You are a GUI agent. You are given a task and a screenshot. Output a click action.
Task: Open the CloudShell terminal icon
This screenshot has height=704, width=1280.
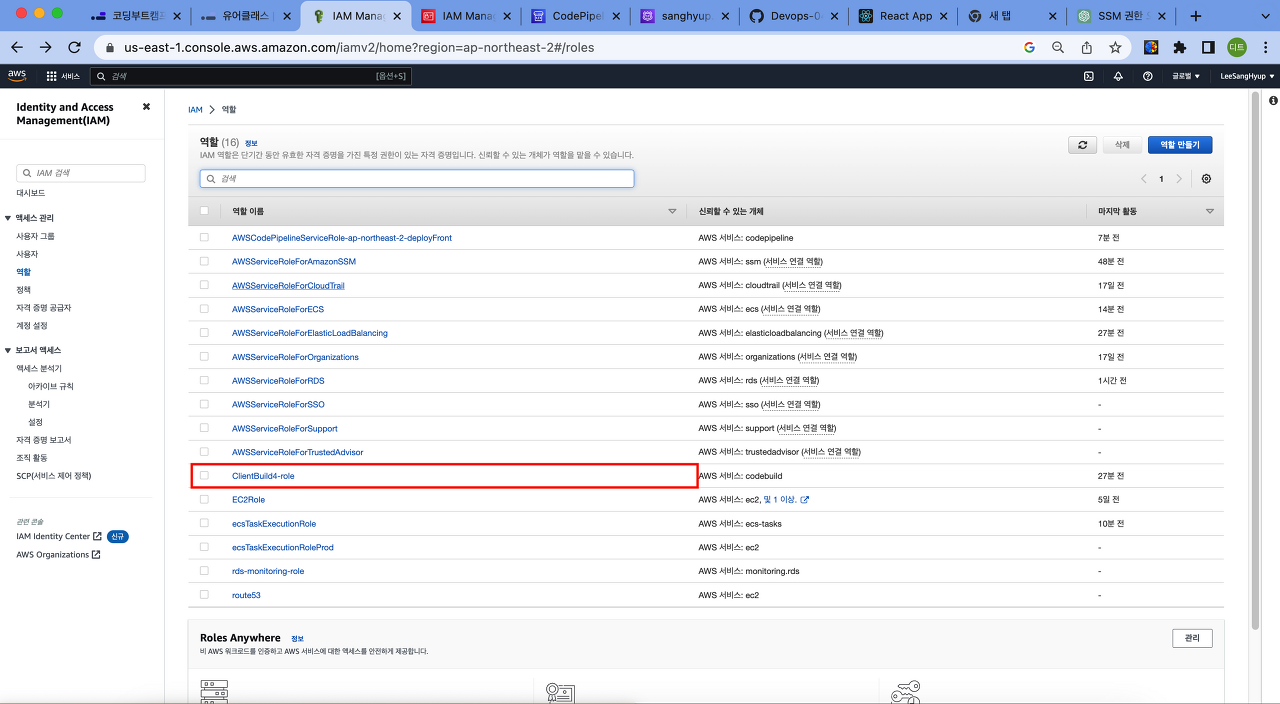coord(1089,76)
